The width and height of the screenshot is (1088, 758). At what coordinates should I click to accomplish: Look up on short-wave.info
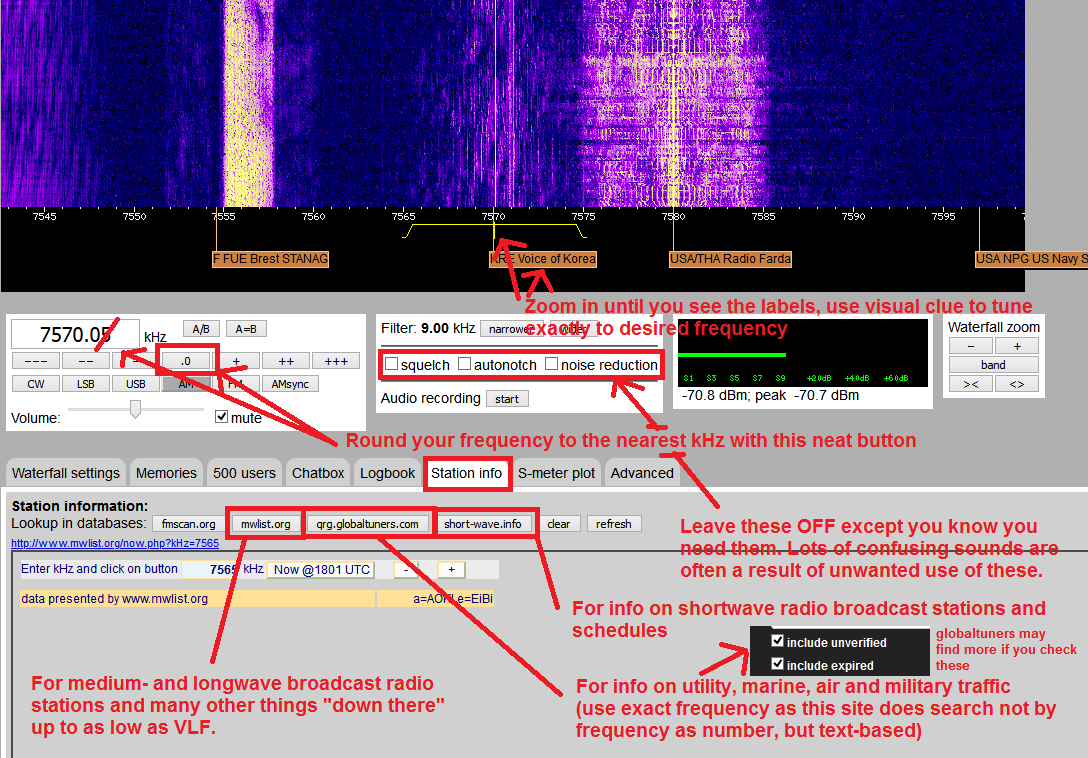[x=483, y=524]
